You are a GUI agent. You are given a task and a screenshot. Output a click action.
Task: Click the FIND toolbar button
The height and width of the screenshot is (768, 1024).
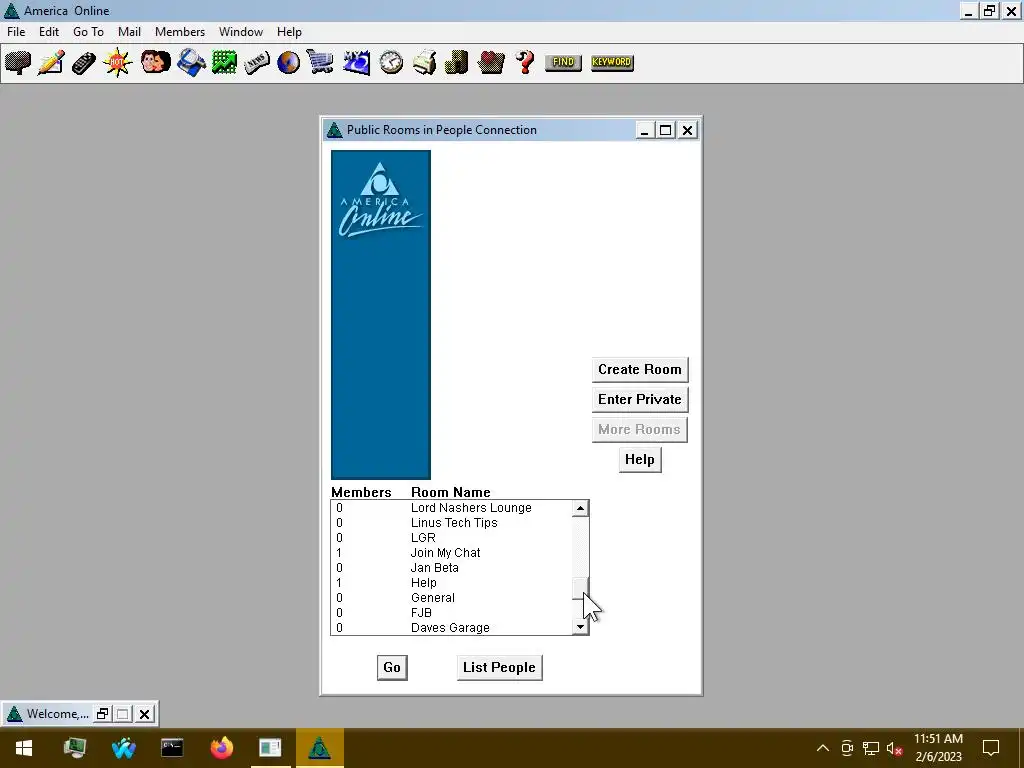coord(563,62)
